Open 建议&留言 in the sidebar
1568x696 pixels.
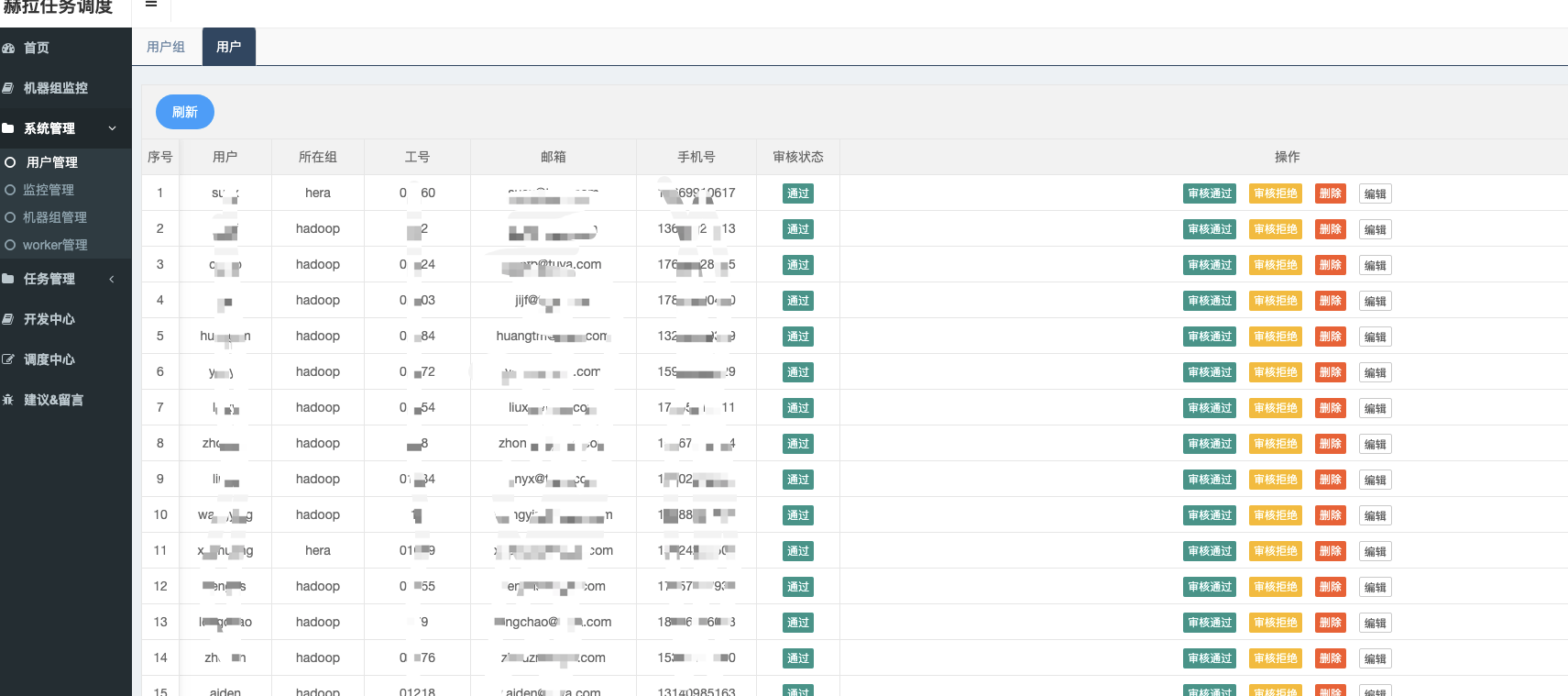pos(53,400)
